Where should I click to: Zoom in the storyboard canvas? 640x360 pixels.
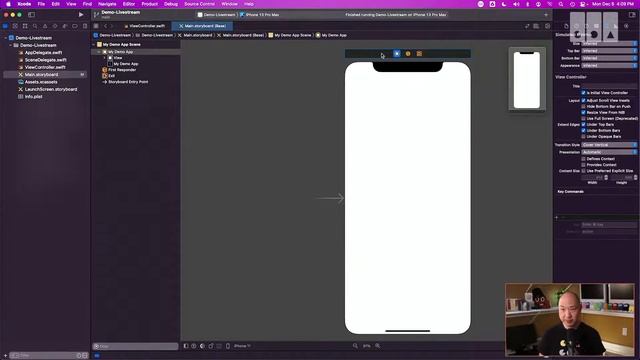pos(378,346)
